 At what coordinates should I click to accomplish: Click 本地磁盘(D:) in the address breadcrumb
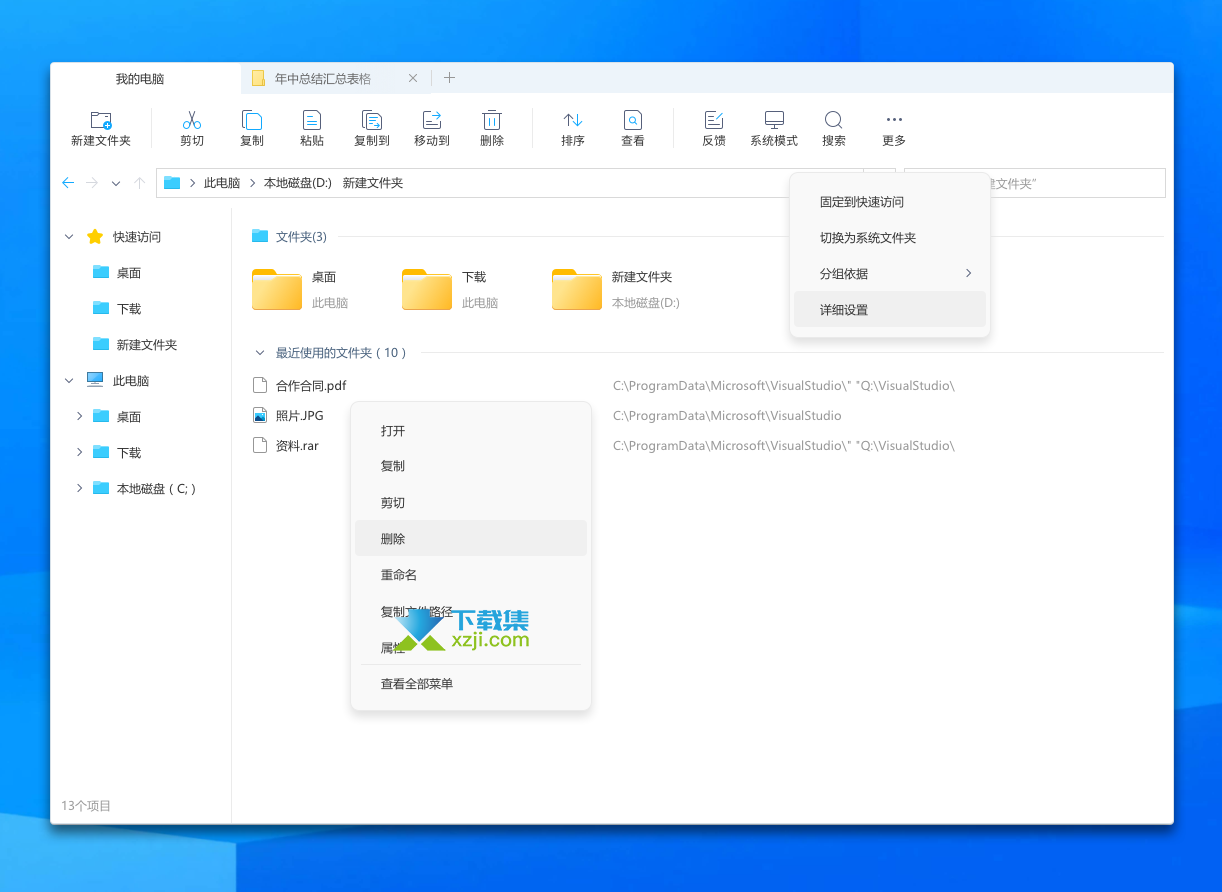[x=298, y=183]
